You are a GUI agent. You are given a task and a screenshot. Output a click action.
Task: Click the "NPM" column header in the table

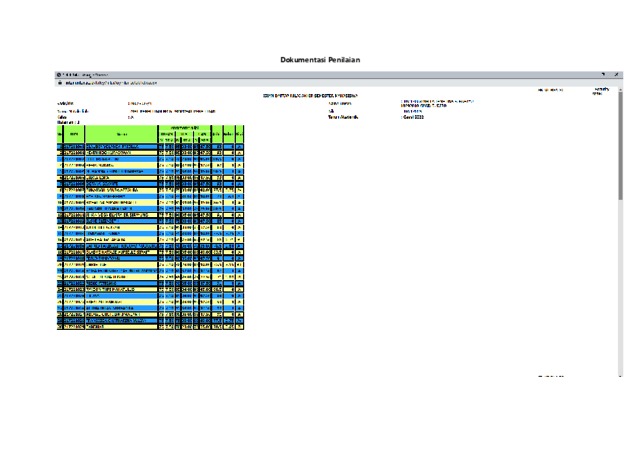point(74,134)
